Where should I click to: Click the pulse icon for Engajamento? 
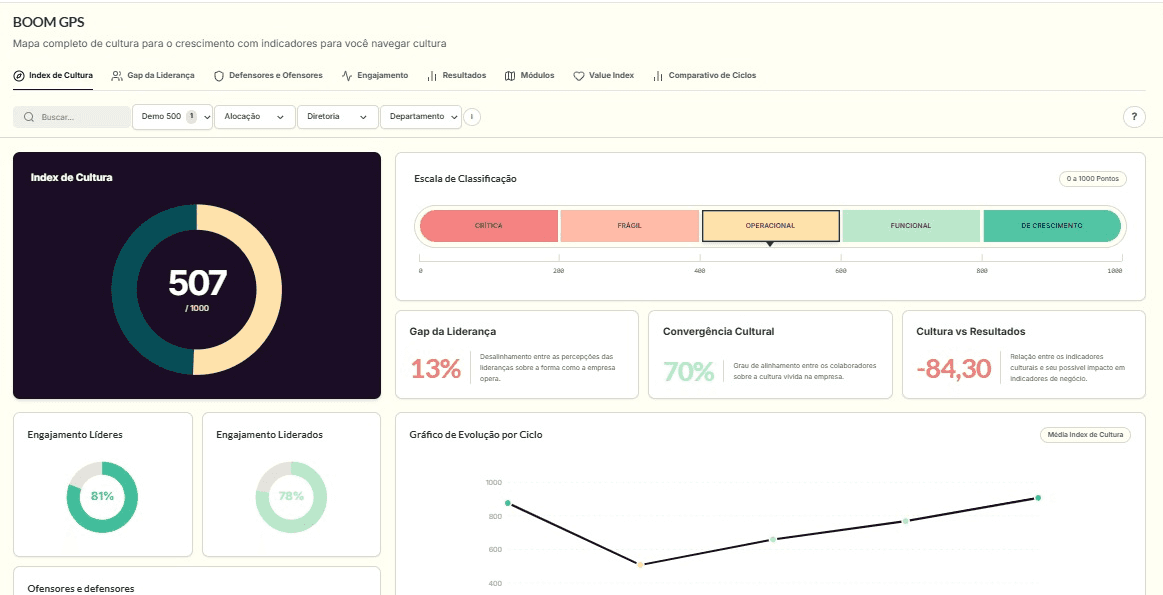coord(347,76)
